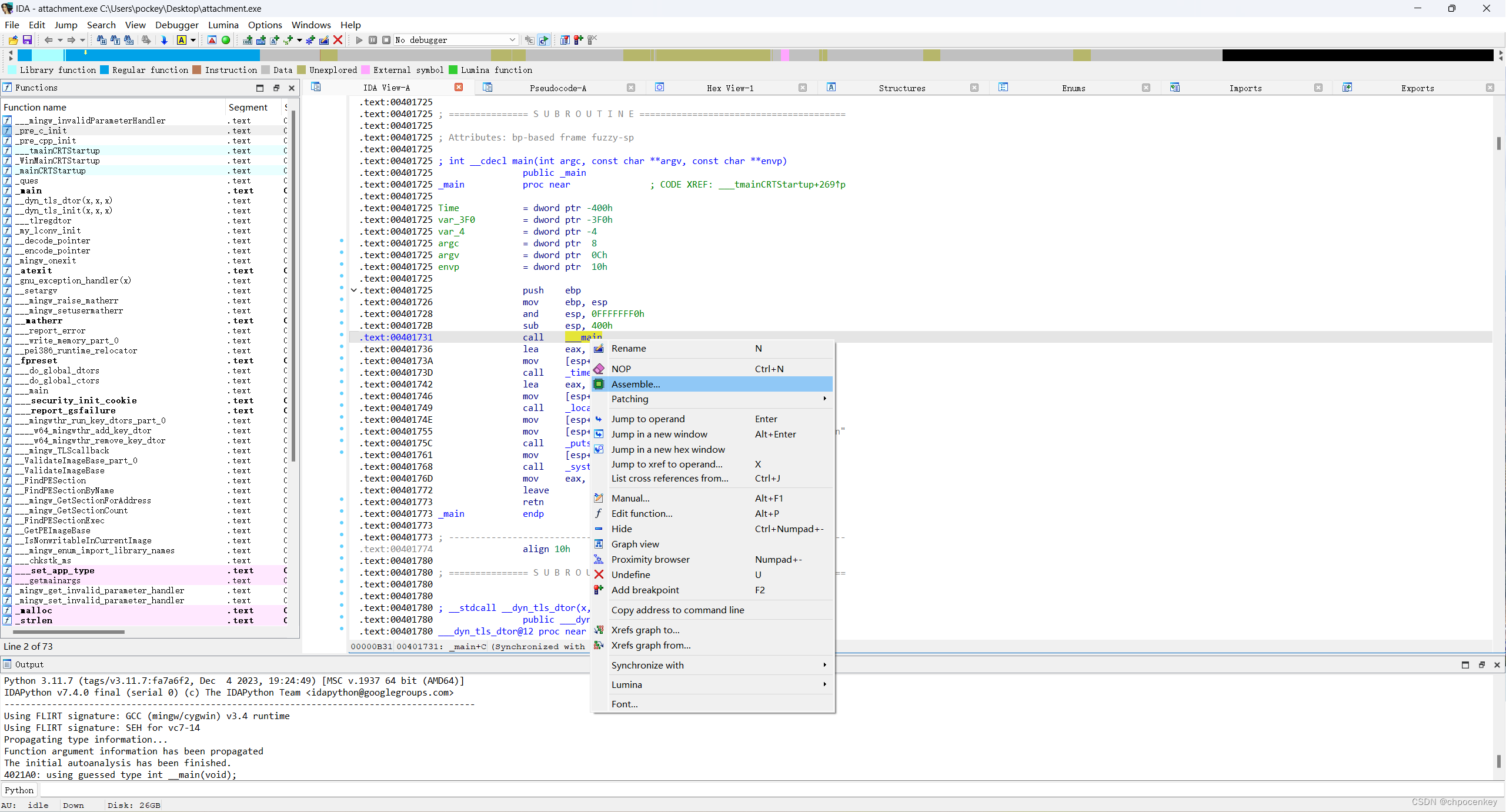Click the blue down-arrow jump icon

(164, 40)
